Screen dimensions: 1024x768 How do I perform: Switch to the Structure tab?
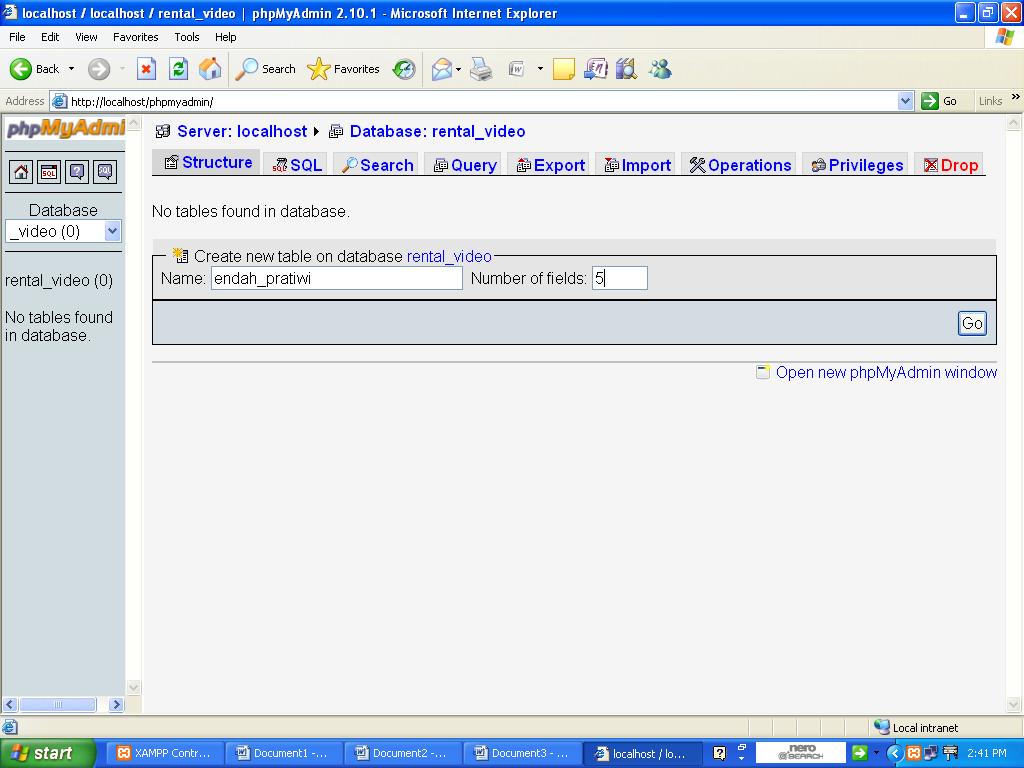[208, 163]
